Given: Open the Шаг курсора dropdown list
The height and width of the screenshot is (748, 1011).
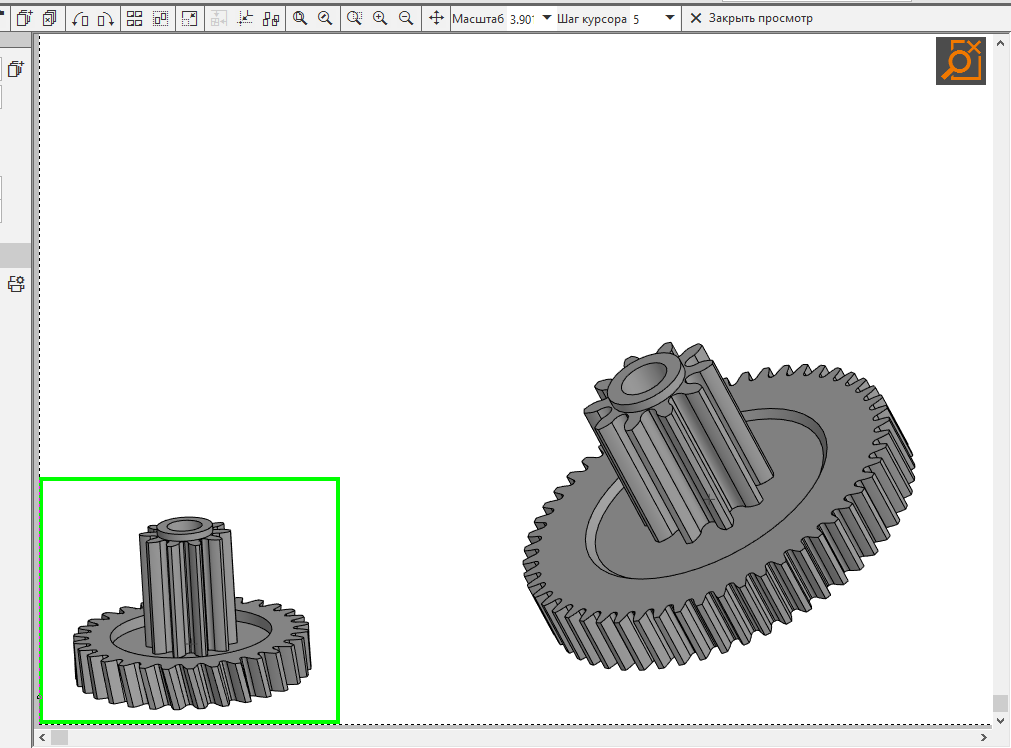Looking at the screenshot, I should pyautogui.click(x=670, y=18).
